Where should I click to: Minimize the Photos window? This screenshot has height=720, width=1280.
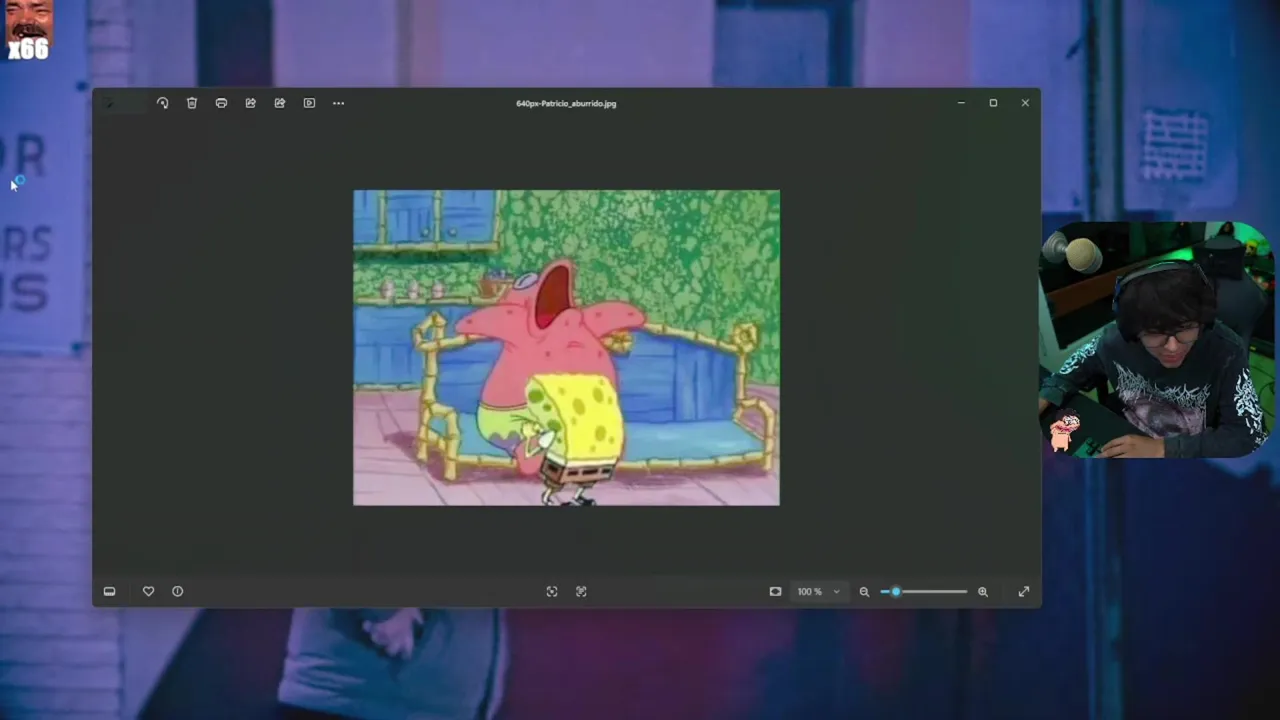[x=961, y=103]
